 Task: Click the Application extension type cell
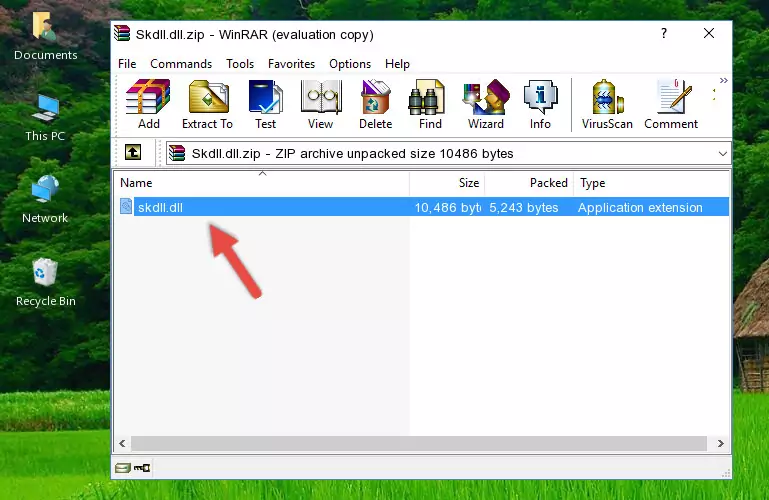coord(640,207)
